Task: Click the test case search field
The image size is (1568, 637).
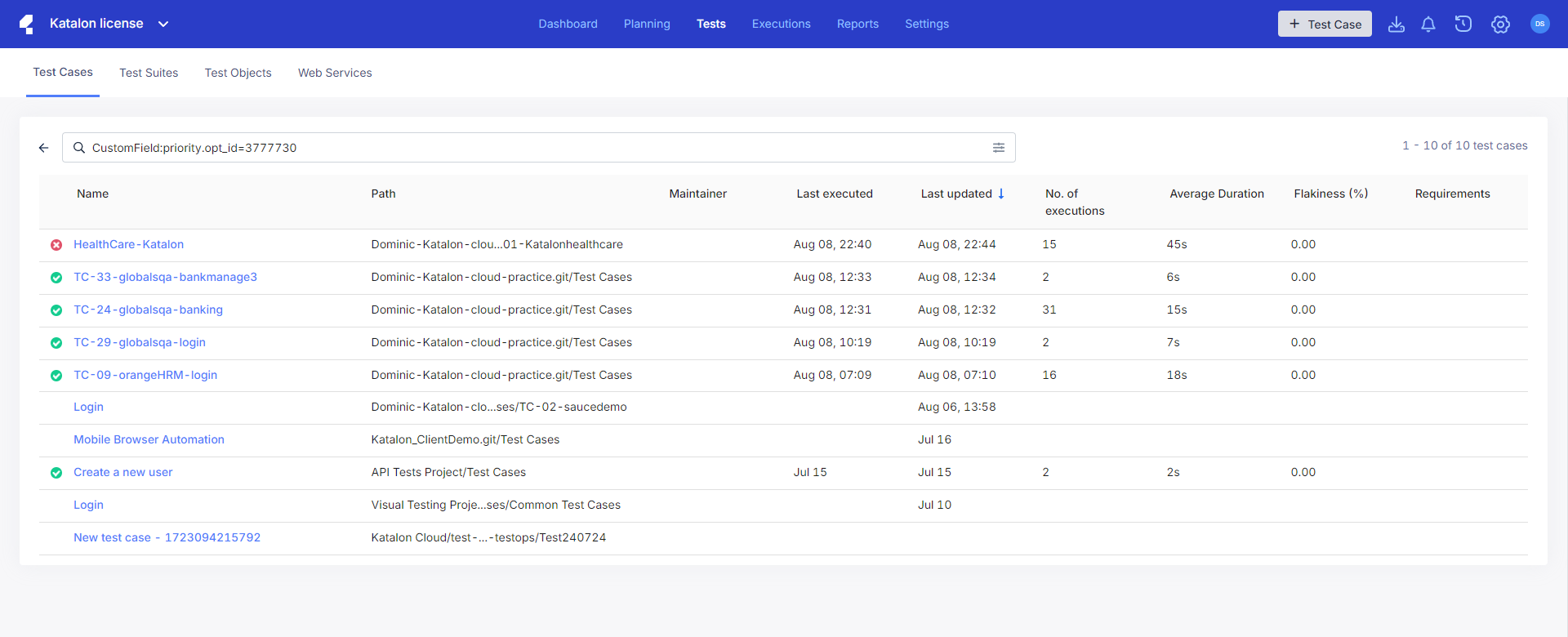Action: [531, 148]
